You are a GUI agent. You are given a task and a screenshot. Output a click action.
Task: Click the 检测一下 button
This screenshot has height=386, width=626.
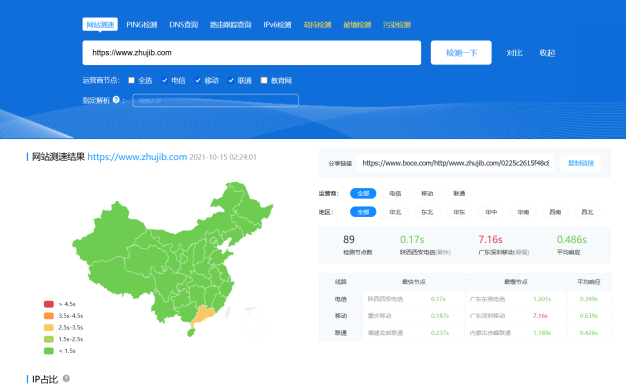(461, 53)
